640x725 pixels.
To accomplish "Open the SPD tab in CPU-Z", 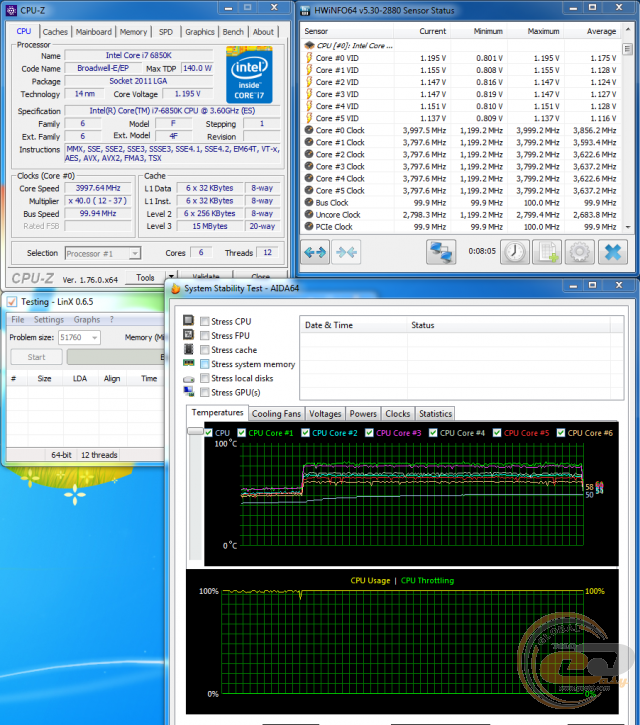I will 166,32.
